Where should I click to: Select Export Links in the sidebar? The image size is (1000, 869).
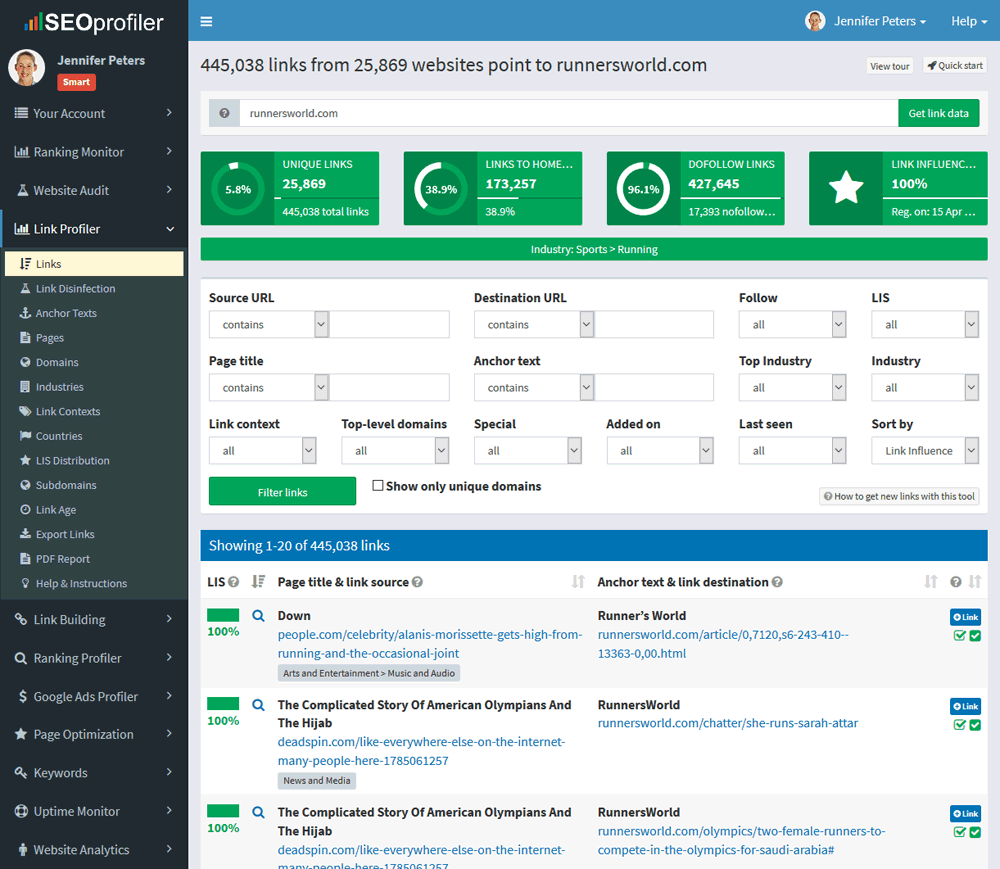65,534
